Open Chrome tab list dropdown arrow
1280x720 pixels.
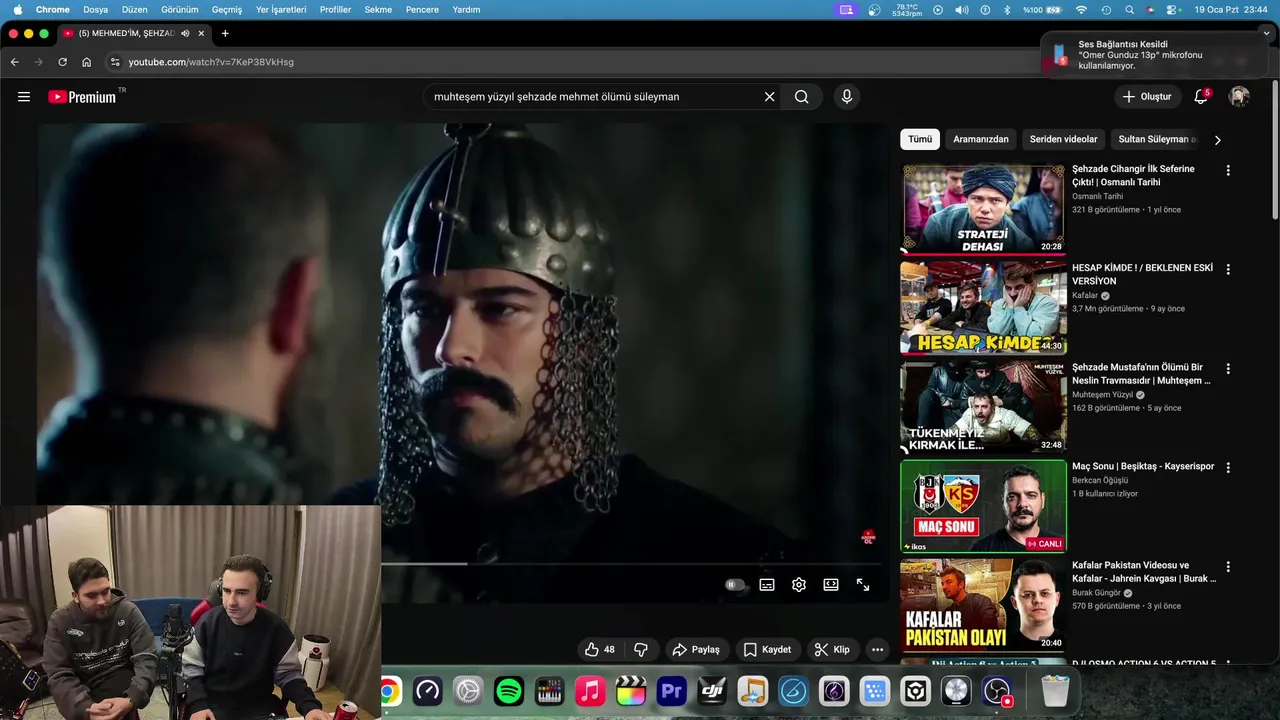click(x=1266, y=33)
